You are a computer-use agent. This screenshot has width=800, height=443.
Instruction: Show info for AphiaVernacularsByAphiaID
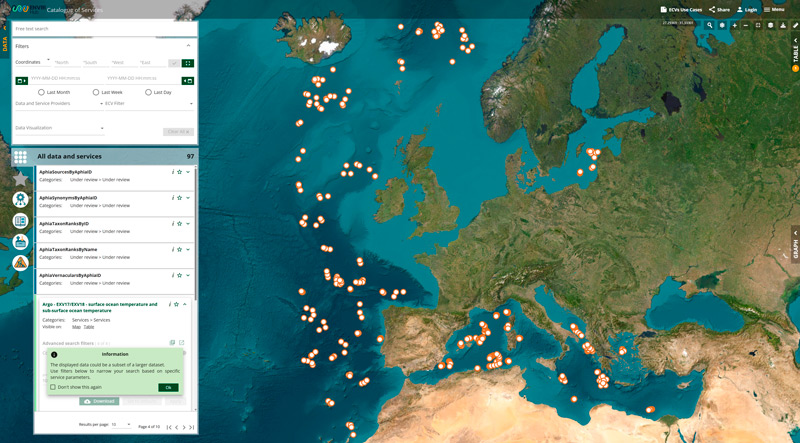click(173, 275)
